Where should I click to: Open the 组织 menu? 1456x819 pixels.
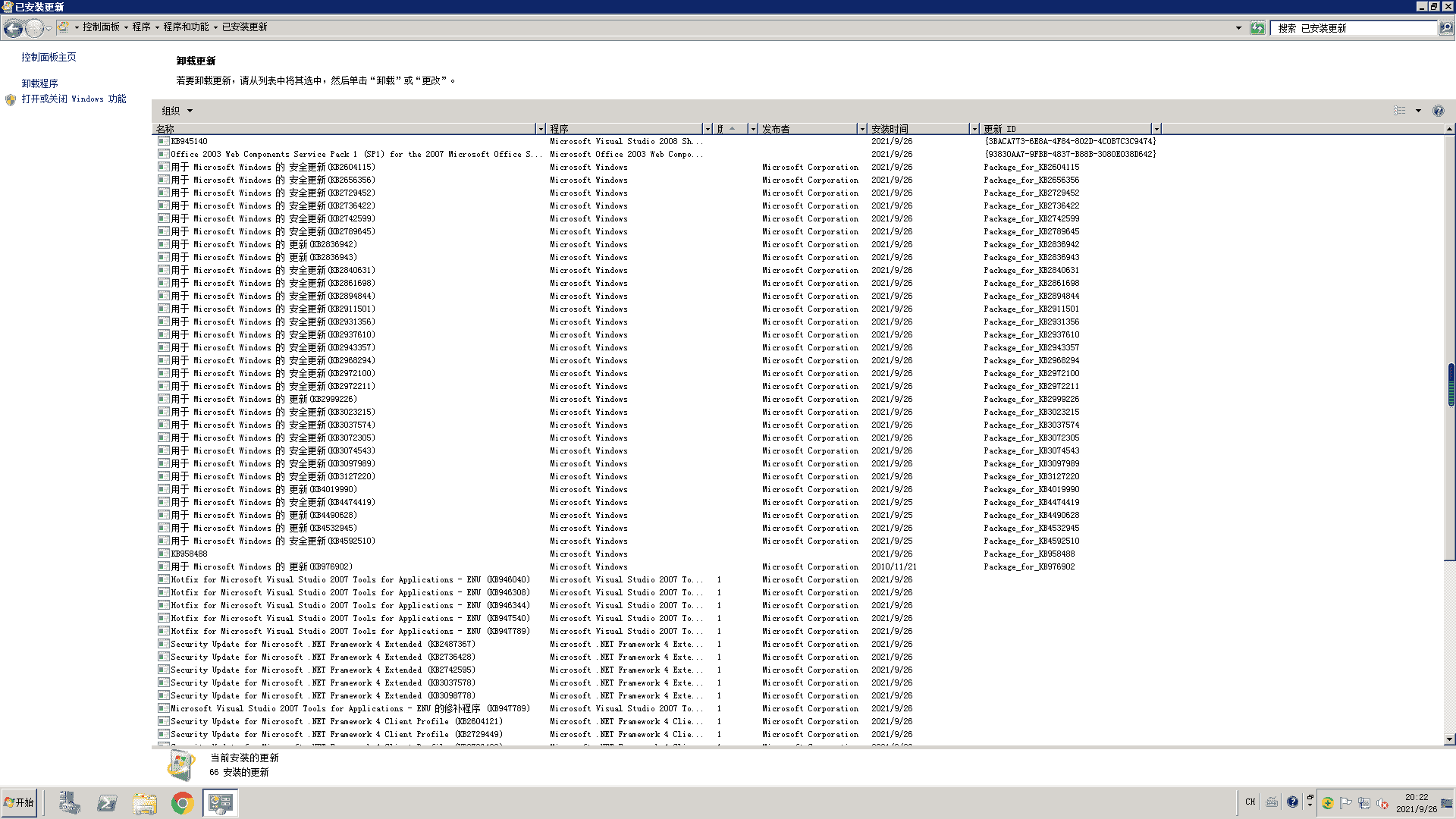177,111
